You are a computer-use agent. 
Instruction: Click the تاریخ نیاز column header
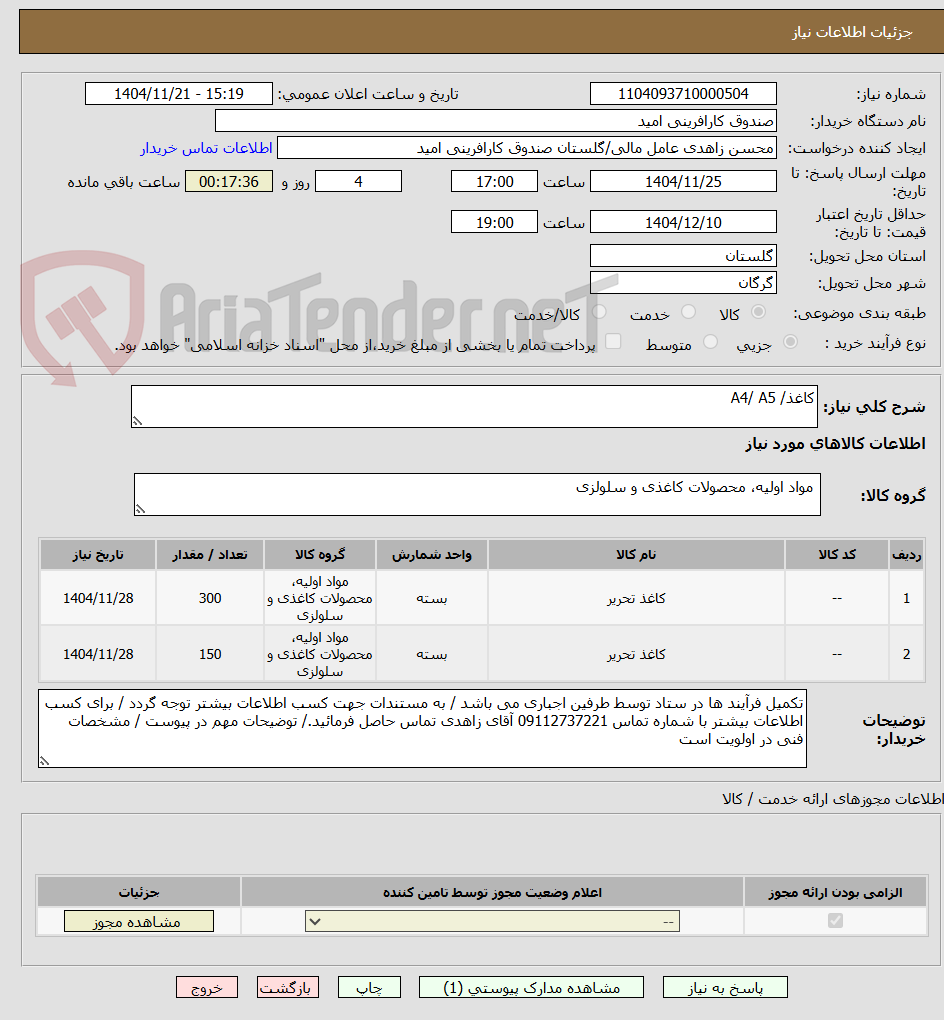[x=98, y=555]
